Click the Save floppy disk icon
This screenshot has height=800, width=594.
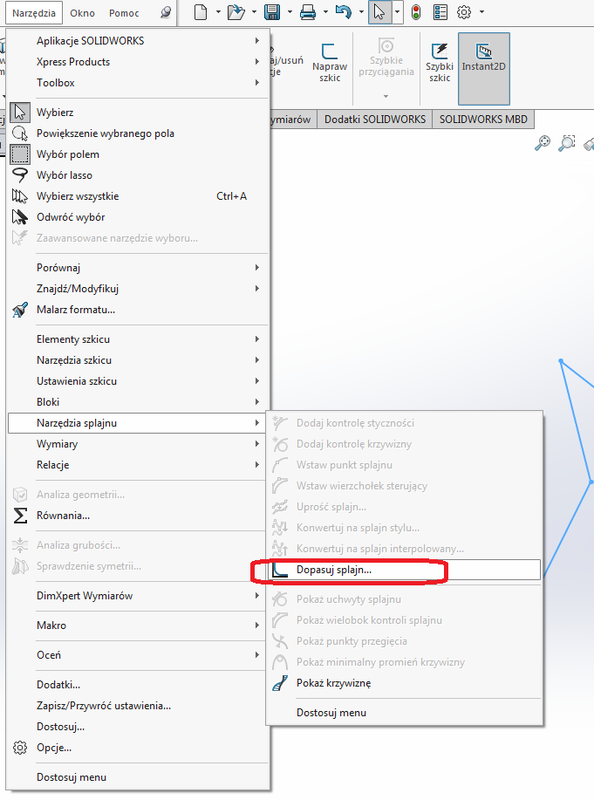pos(272,12)
